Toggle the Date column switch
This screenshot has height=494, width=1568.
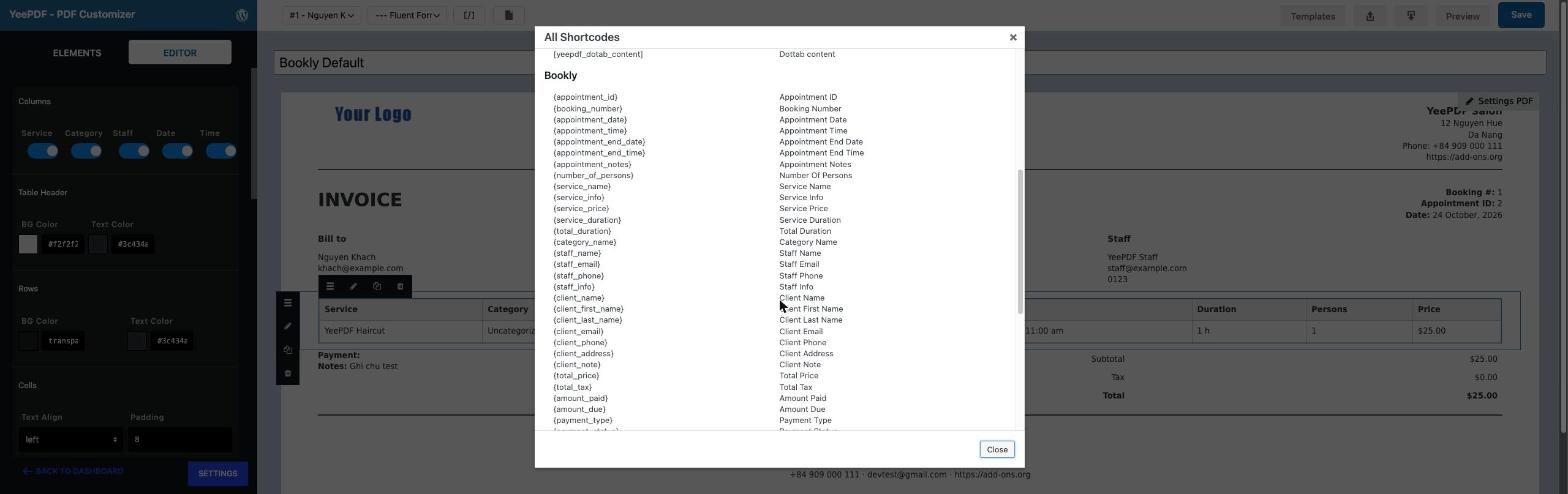click(177, 151)
